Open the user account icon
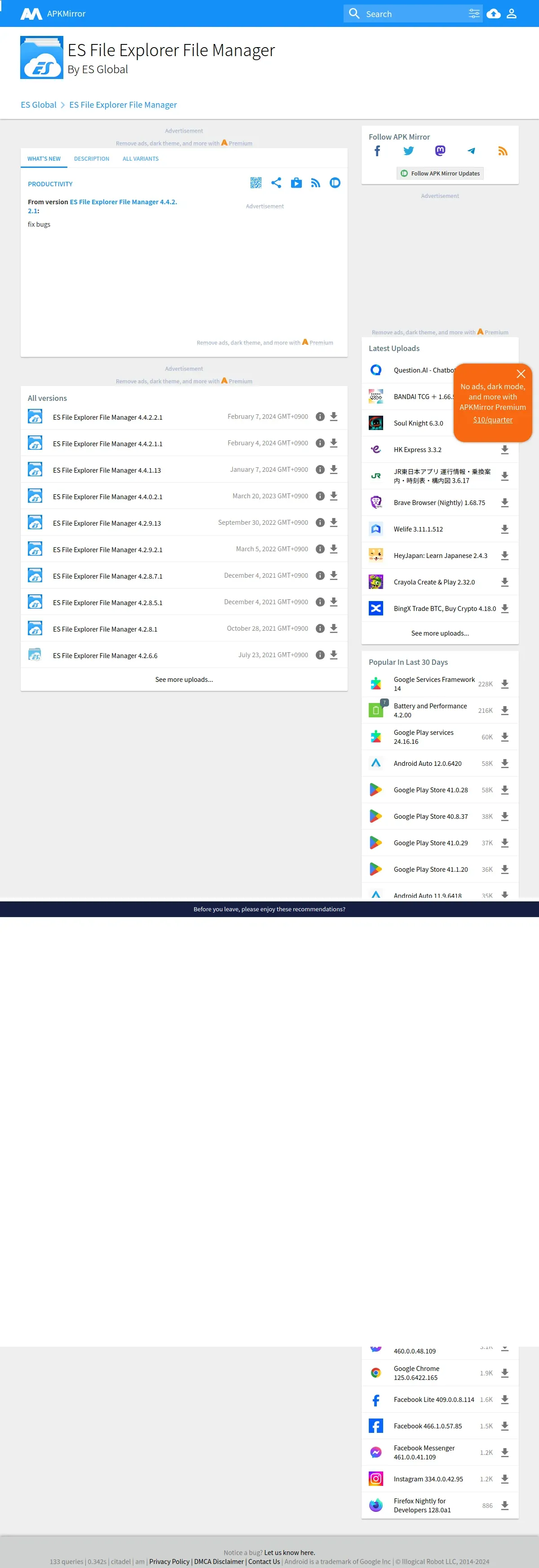Screen dimensions: 539x1568 tap(512, 13)
